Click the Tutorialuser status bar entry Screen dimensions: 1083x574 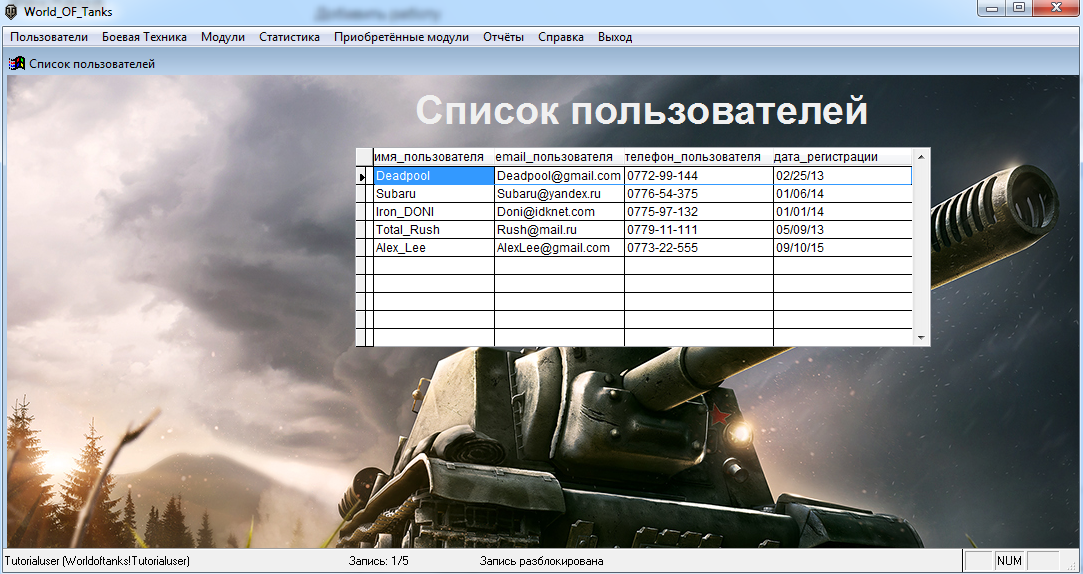pos(97,561)
